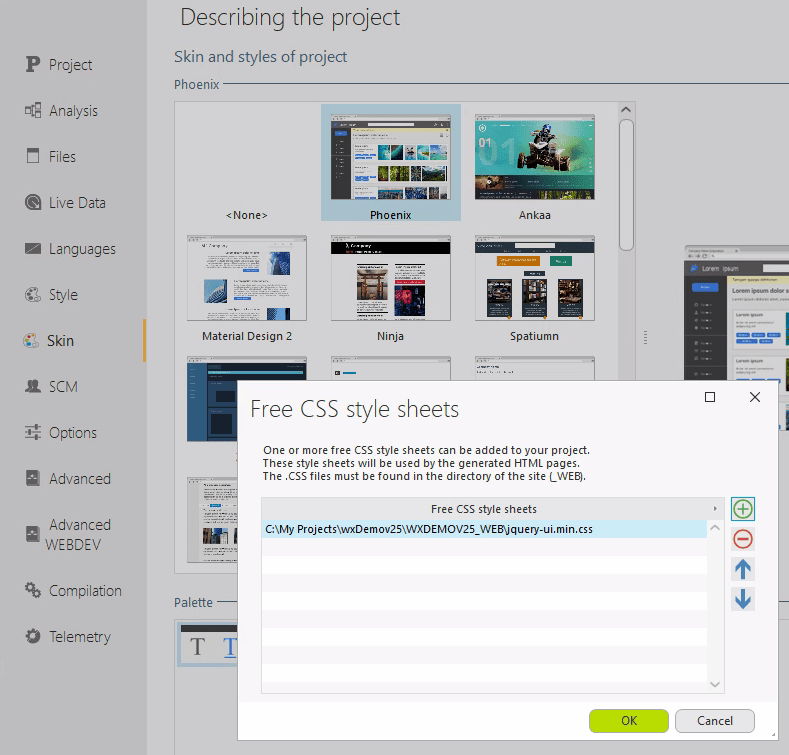This screenshot has height=755, width=789.
Task: Click the red remove style sheet icon
Action: click(x=743, y=540)
